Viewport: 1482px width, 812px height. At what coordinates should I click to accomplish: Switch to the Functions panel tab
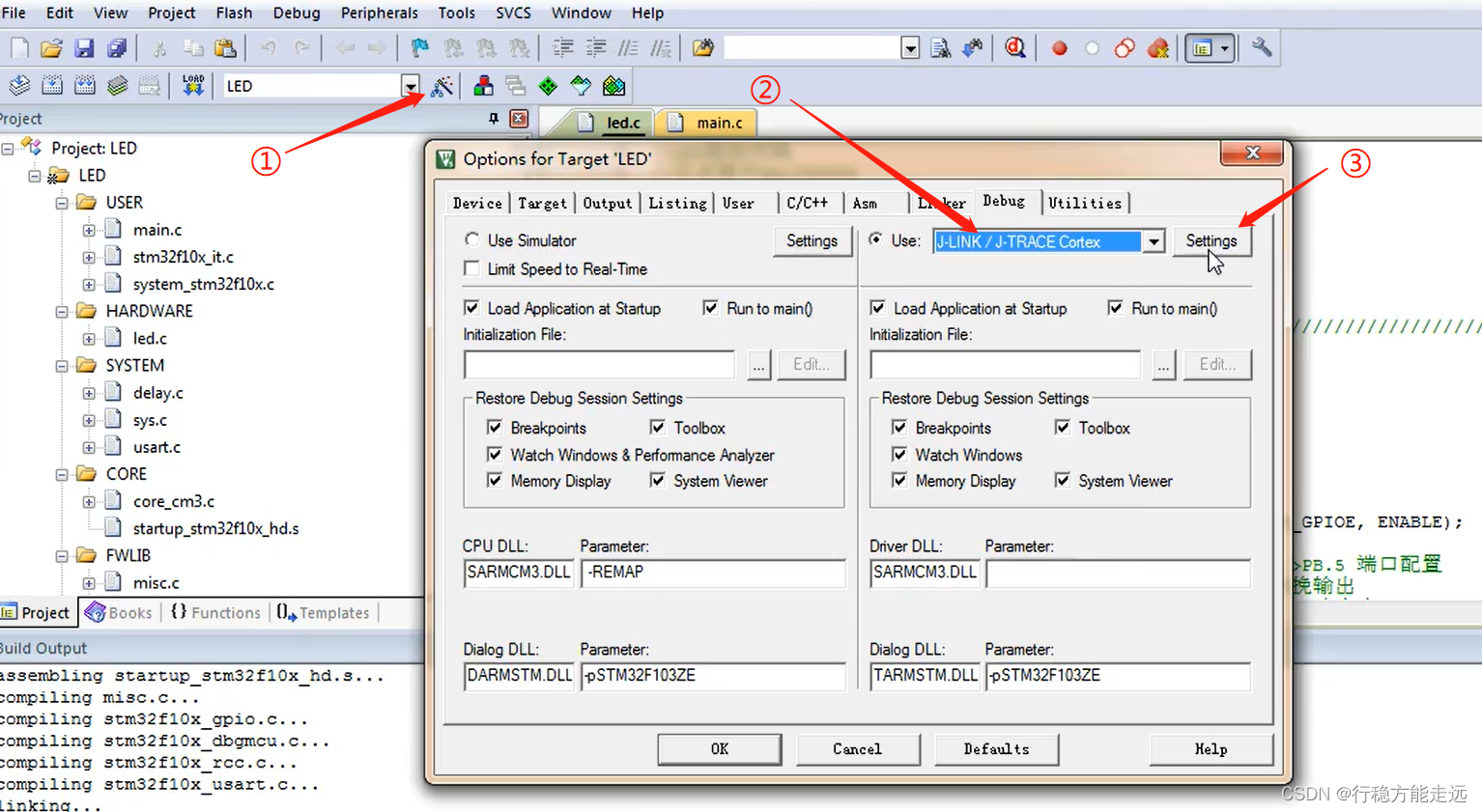(x=215, y=613)
